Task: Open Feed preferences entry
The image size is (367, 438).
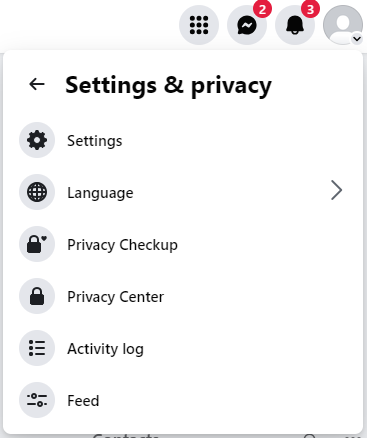Action: coord(183,400)
